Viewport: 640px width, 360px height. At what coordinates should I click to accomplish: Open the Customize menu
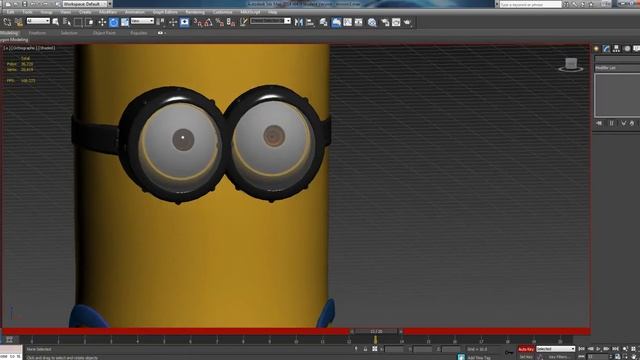[x=222, y=12]
